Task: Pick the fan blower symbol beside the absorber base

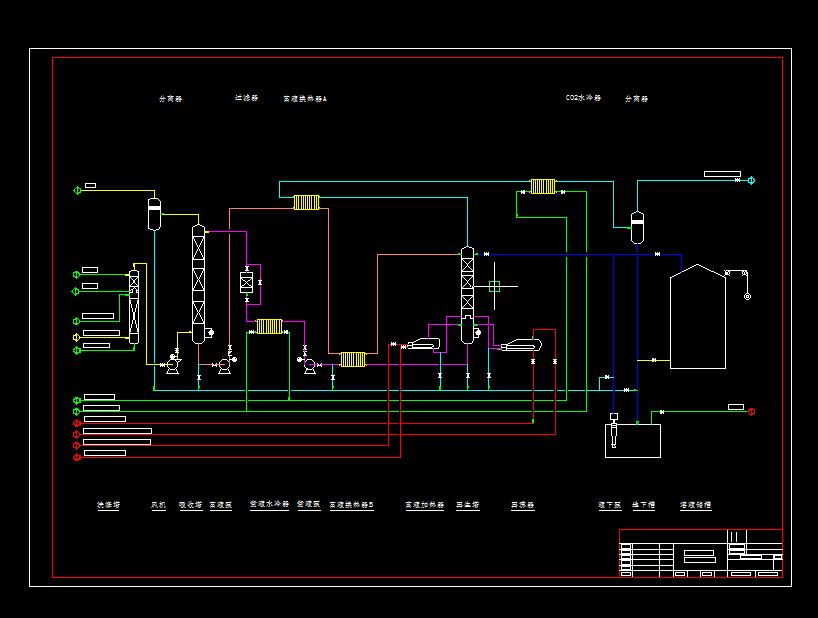Action: pyautogui.click(x=173, y=365)
